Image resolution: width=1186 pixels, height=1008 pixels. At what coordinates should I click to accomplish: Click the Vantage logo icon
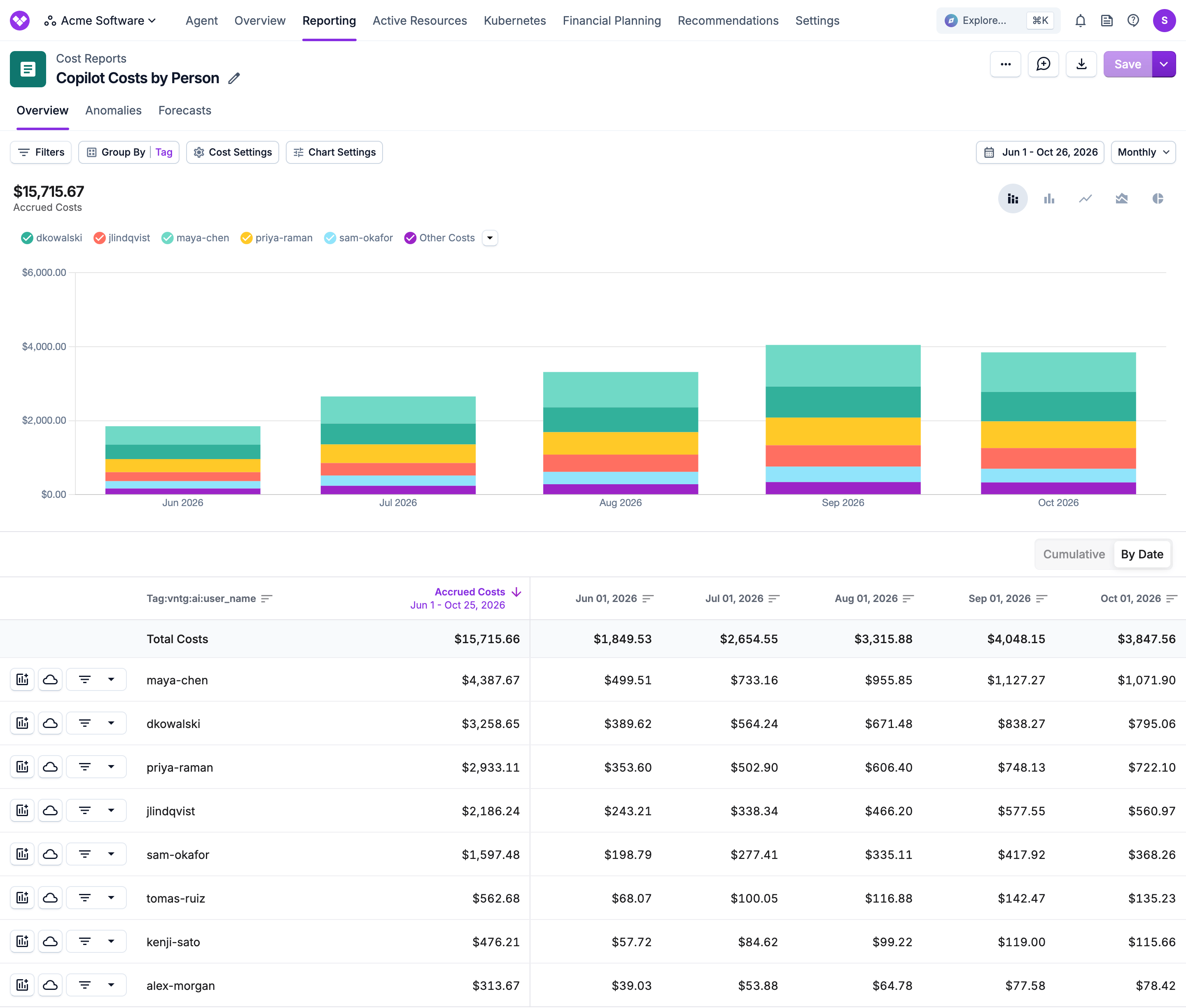pos(20,21)
